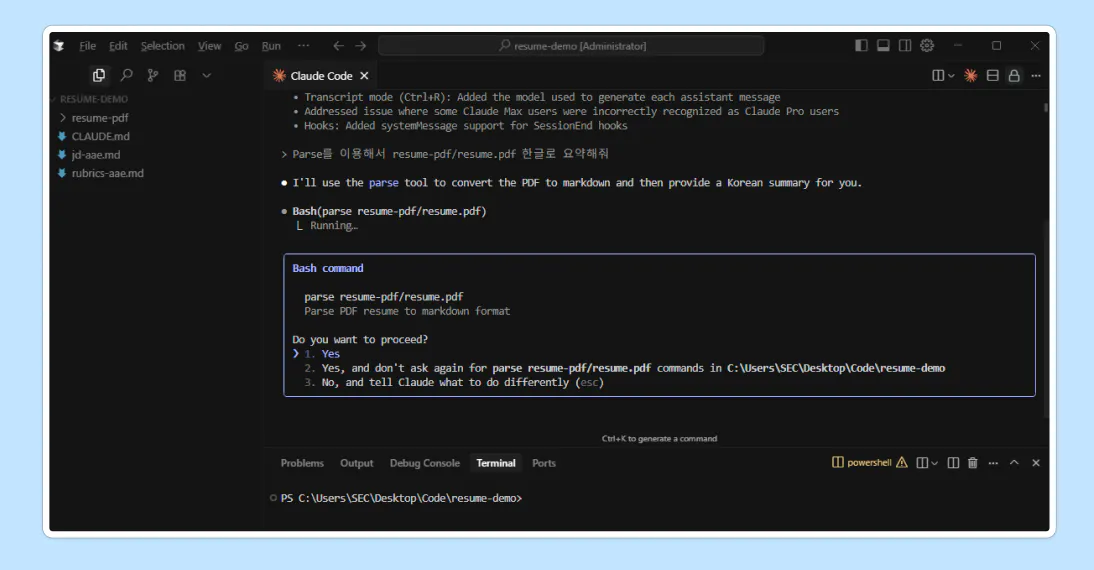The height and width of the screenshot is (570, 1094).
Task: Open the View menu
Action: pos(209,46)
